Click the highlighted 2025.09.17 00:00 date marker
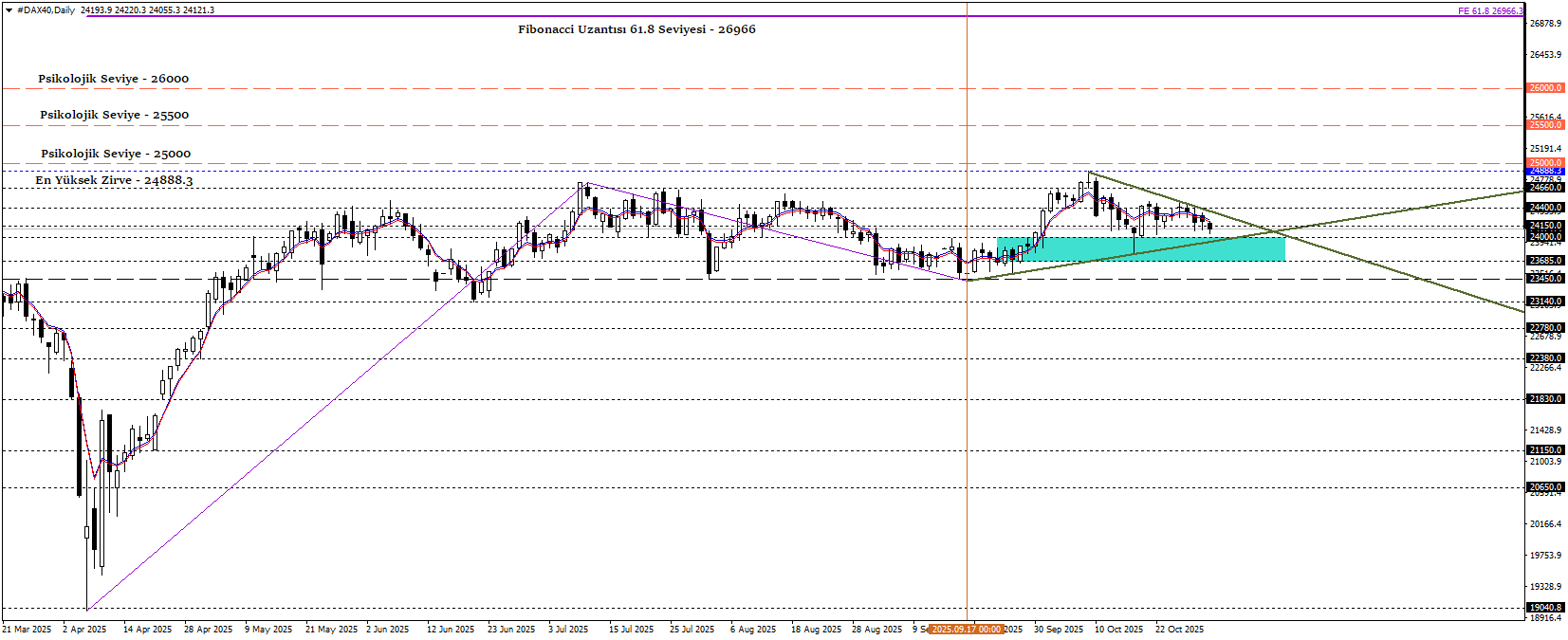The image size is (1568, 640). [x=967, y=630]
